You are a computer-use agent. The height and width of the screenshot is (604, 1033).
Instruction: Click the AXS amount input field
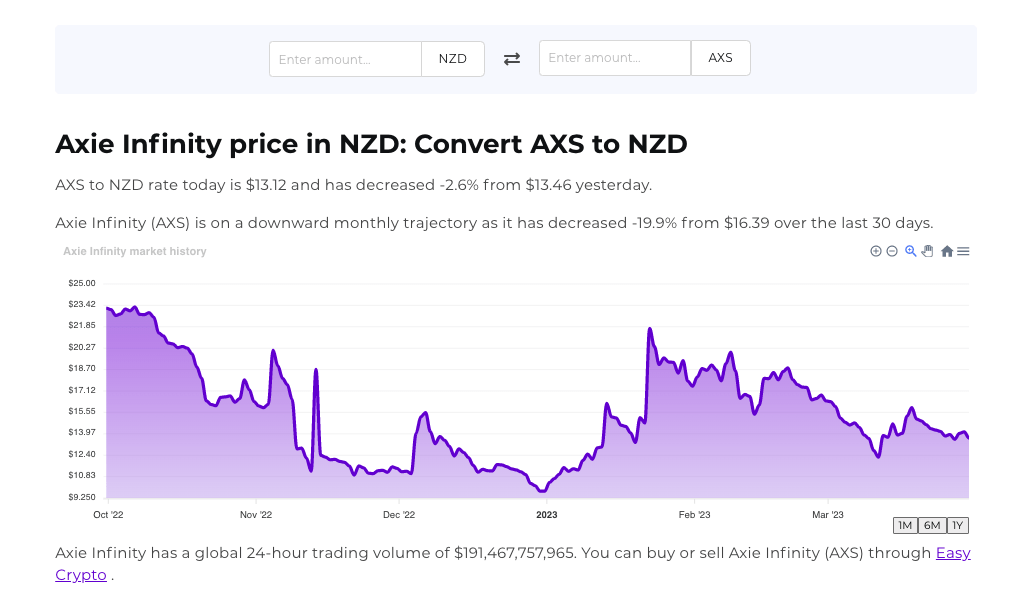(615, 58)
